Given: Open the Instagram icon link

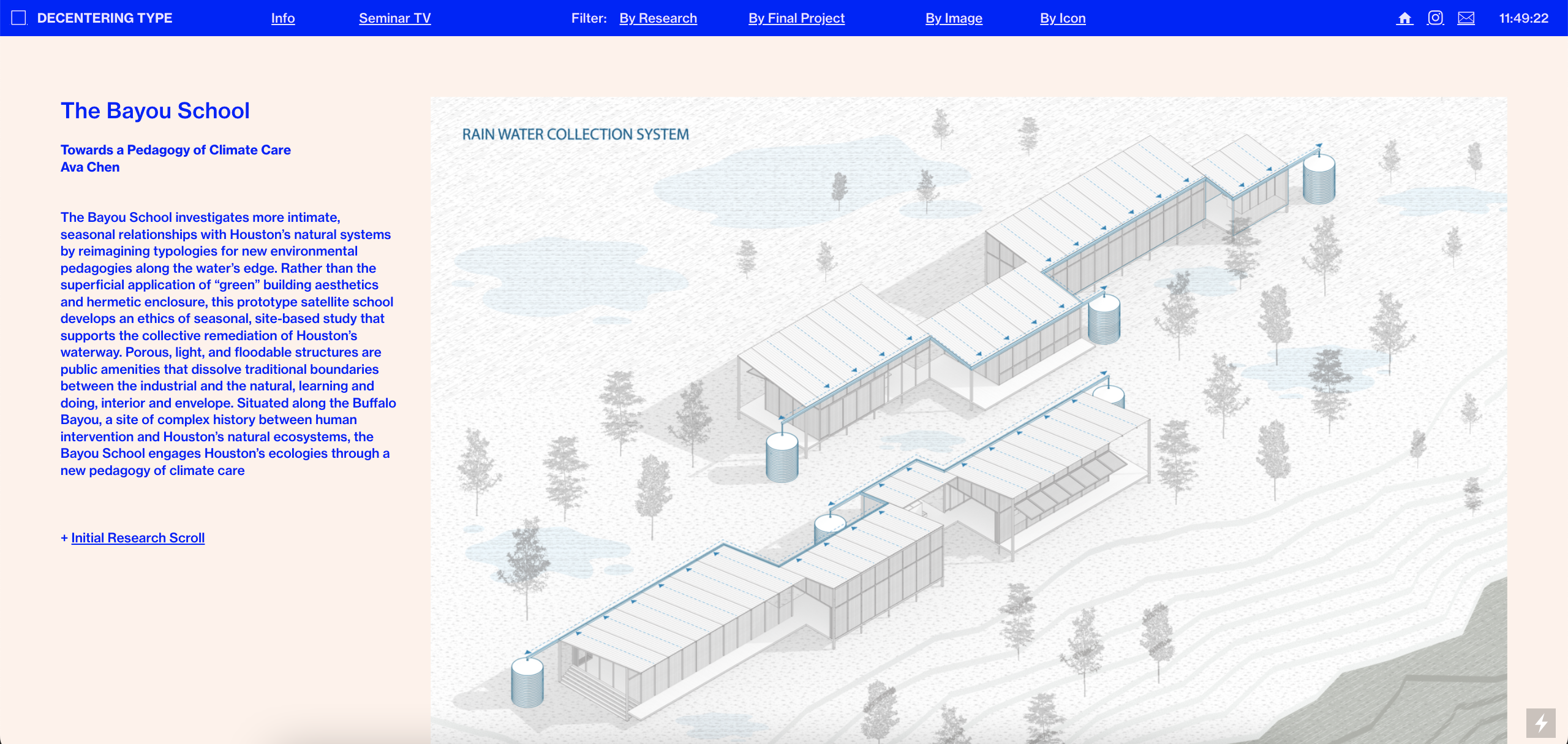Looking at the screenshot, I should tap(1435, 18).
